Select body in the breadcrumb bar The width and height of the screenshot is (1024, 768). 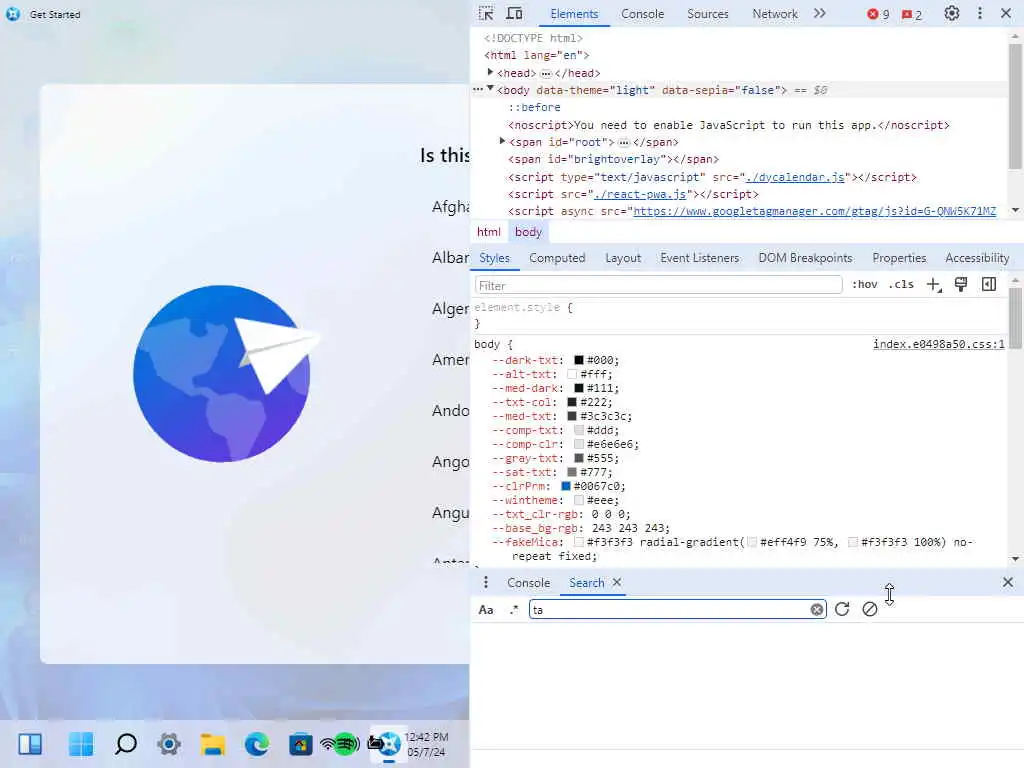[x=528, y=232]
